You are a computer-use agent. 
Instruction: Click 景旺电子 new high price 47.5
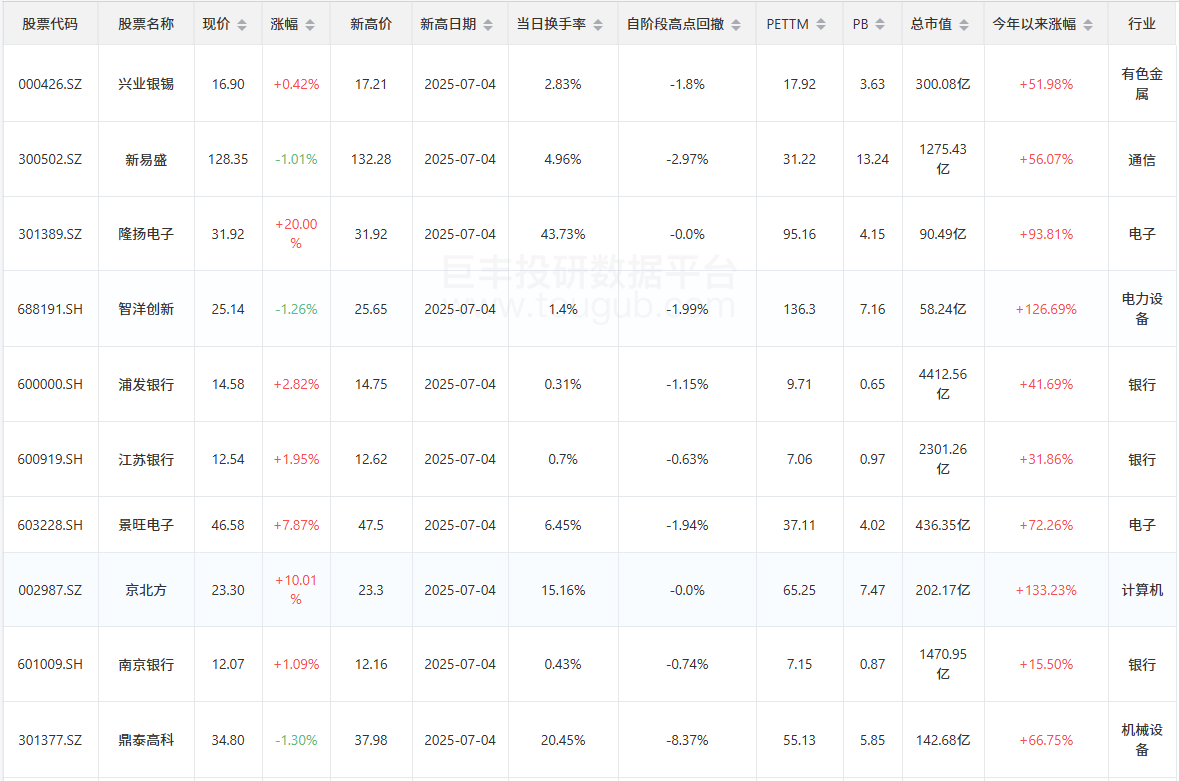tap(371, 525)
